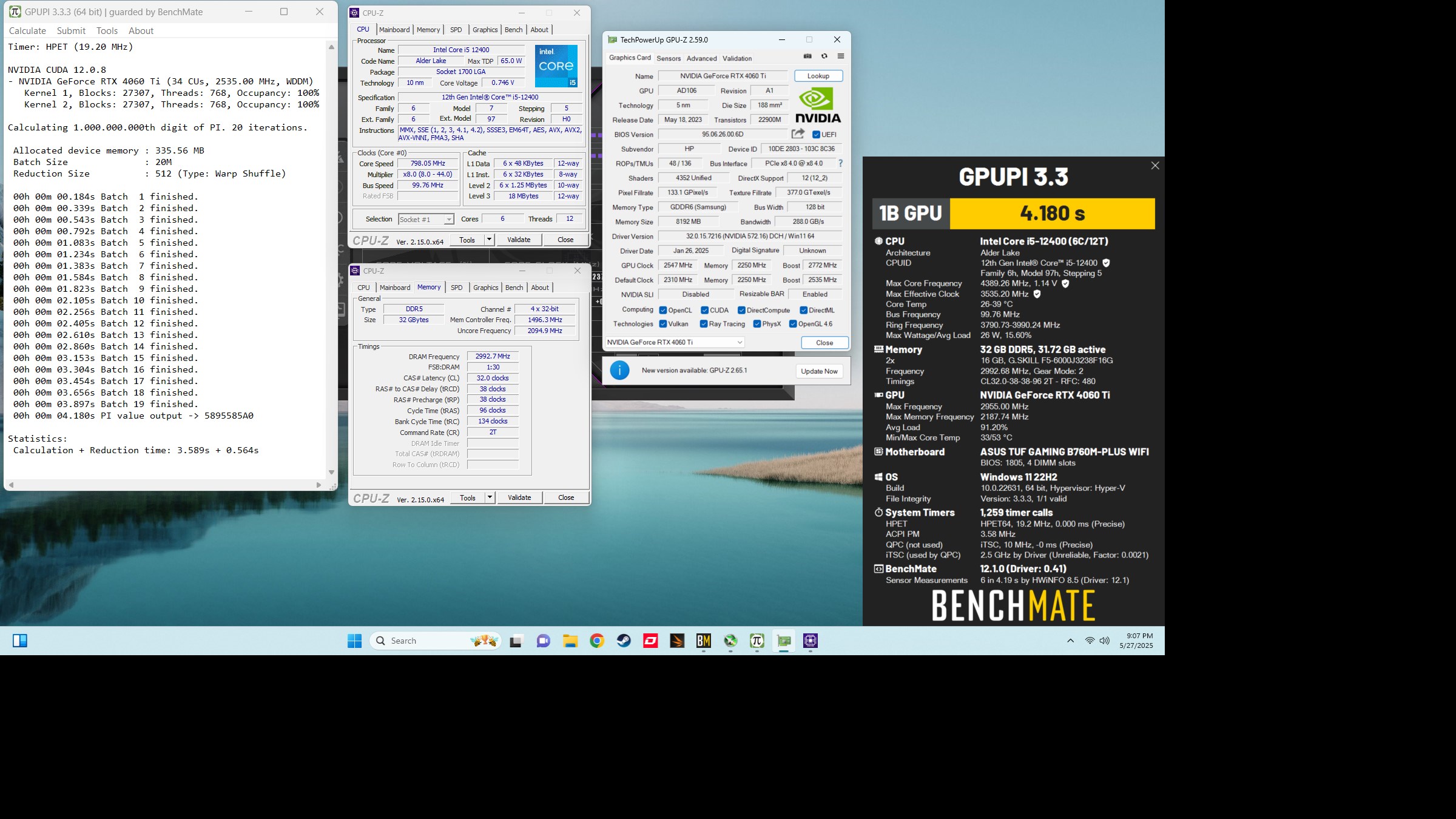Open the GPU-Z hamburger menu icon
The height and width of the screenshot is (819, 1456).
(841, 56)
